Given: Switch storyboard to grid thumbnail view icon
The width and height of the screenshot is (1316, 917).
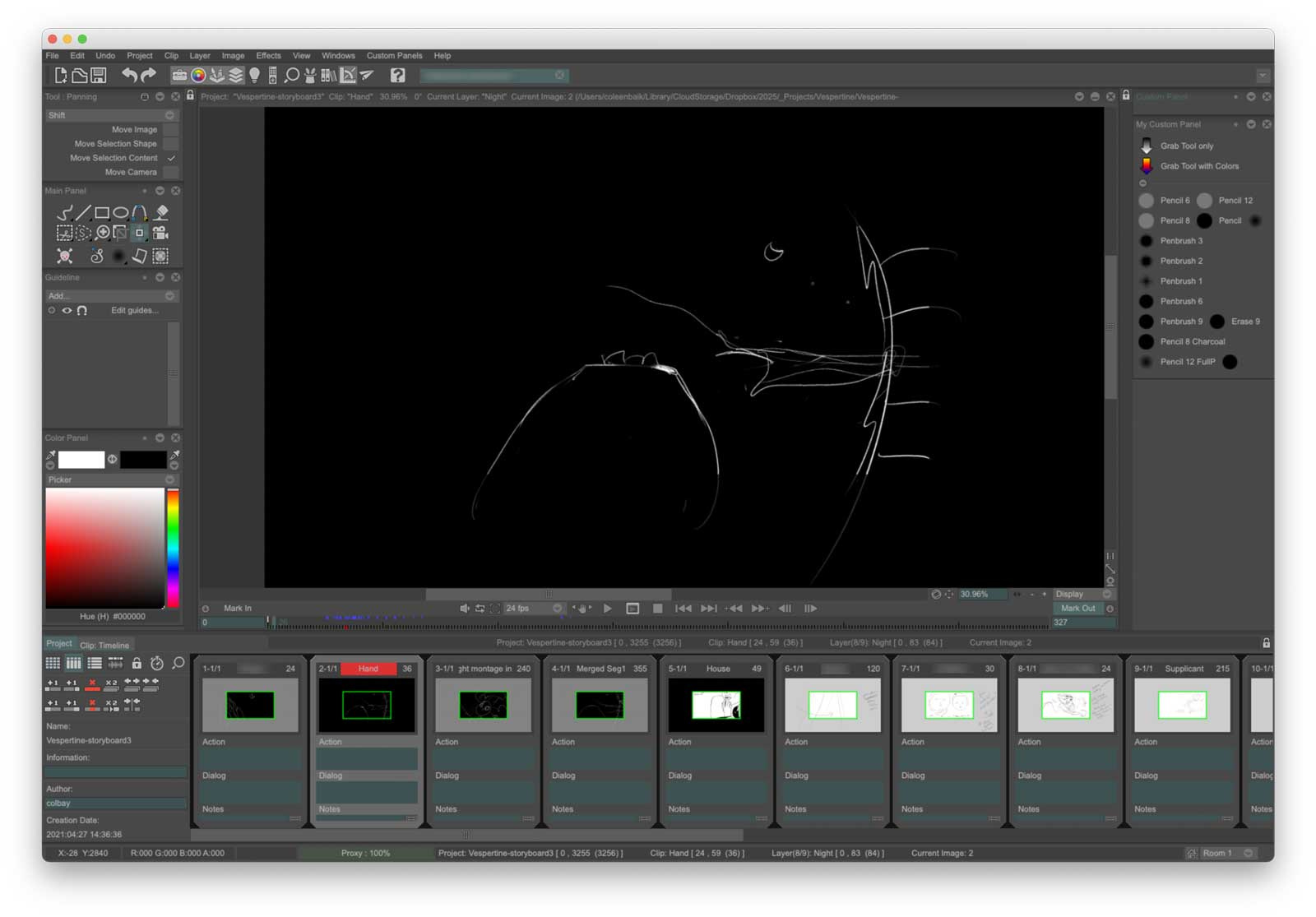Looking at the screenshot, I should [53, 663].
